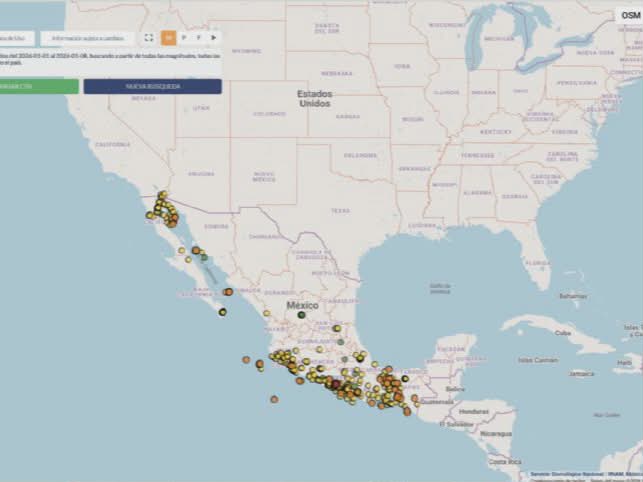
Task: Click the green marker in Gulf of California
Action: point(204,258)
